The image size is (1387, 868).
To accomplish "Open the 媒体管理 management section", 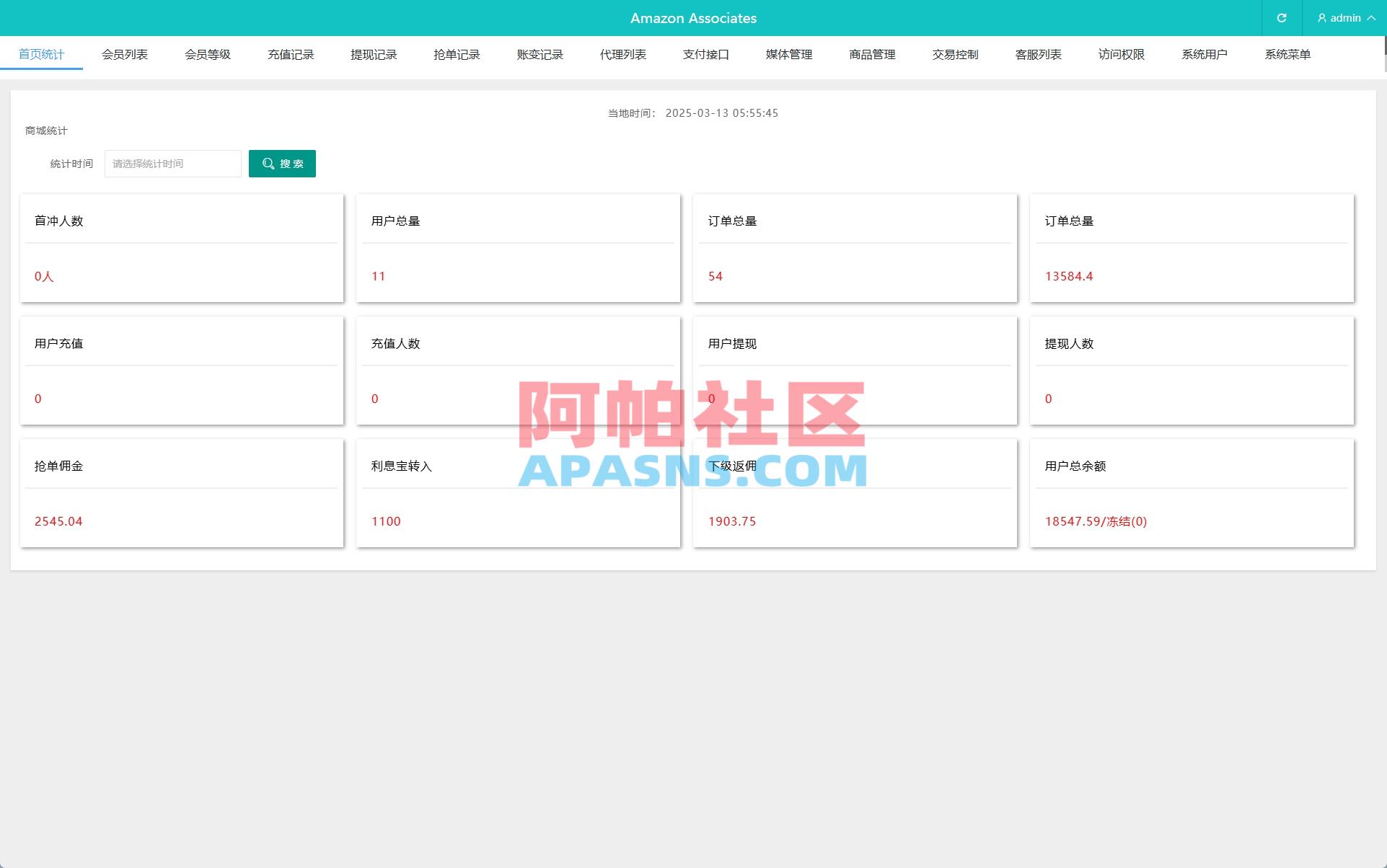I will (x=788, y=54).
